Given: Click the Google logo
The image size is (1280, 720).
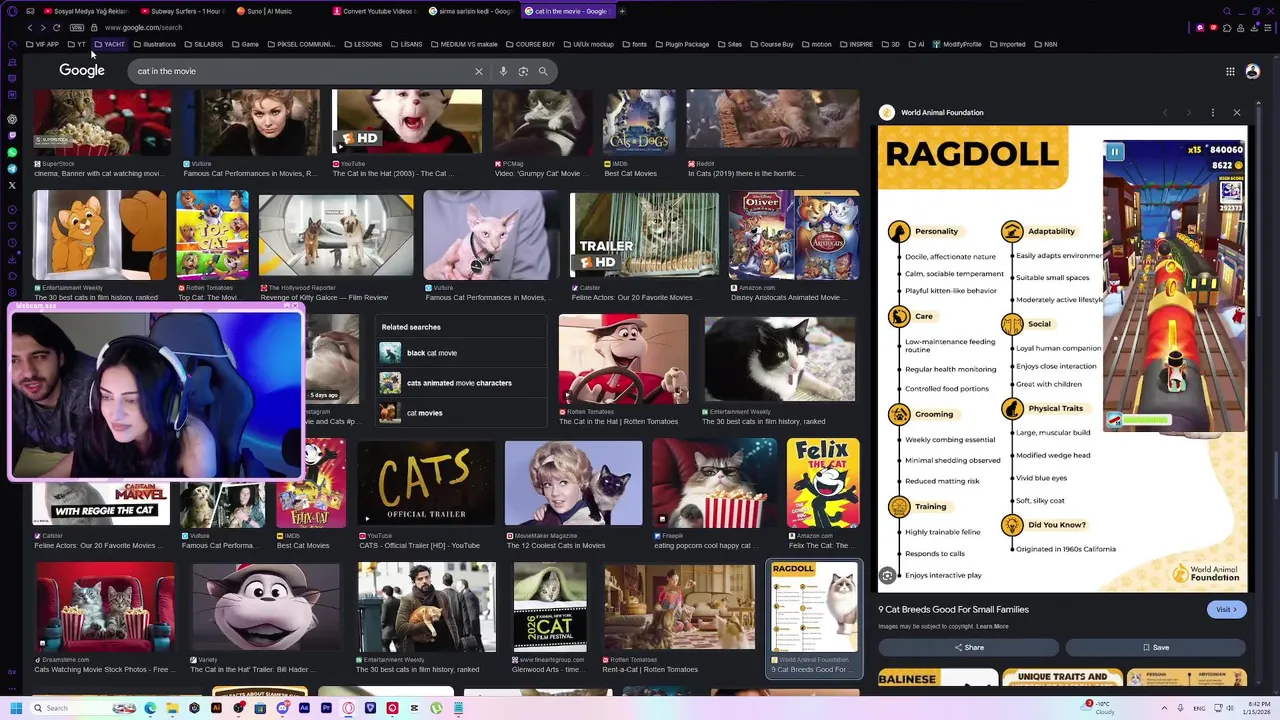Looking at the screenshot, I should [x=82, y=71].
